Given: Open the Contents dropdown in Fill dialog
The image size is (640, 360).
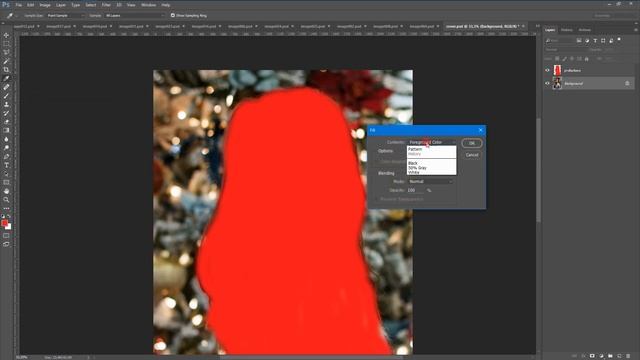Looking at the screenshot, I should pyautogui.click(x=432, y=142).
